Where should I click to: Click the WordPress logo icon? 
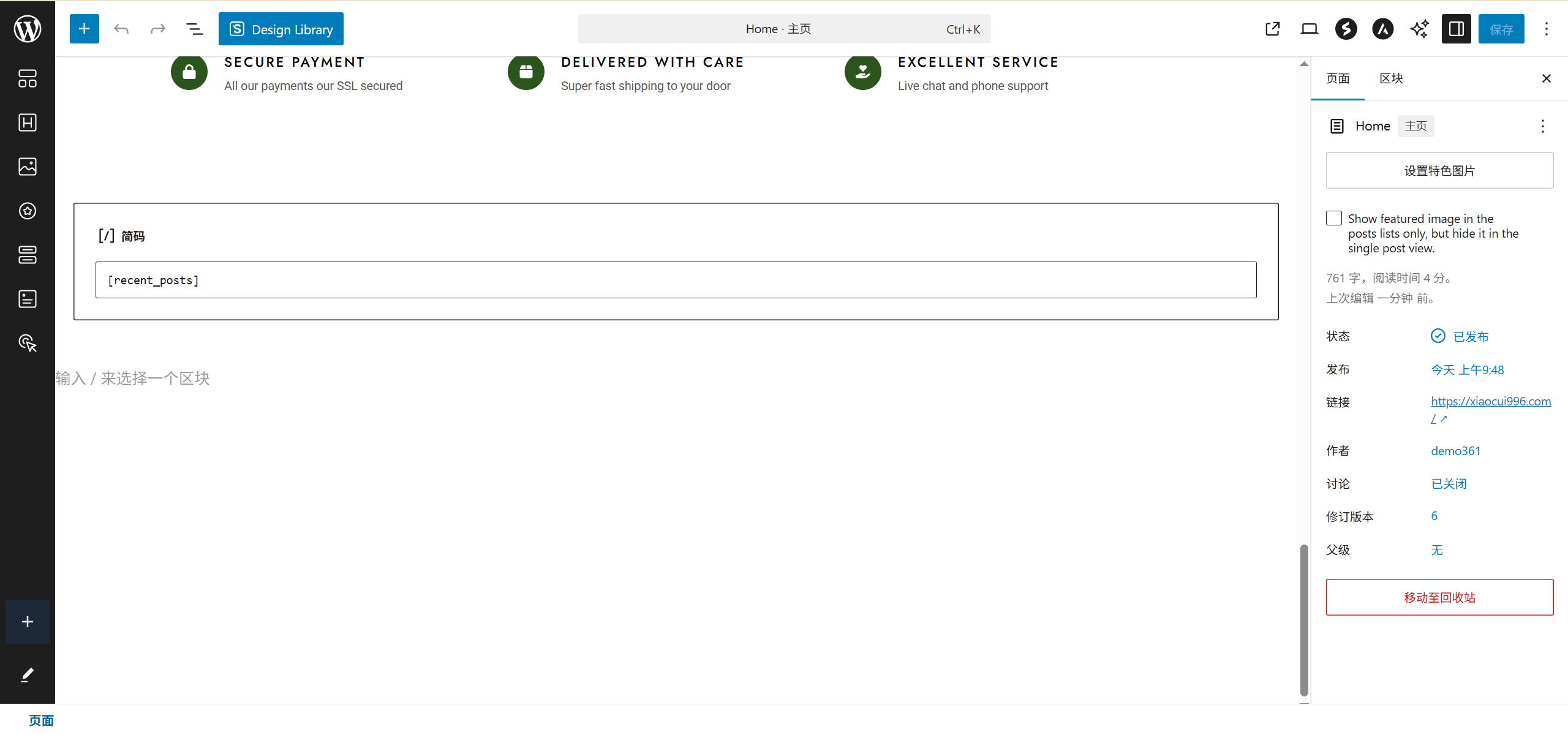pyautogui.click(x=28, y=29)
